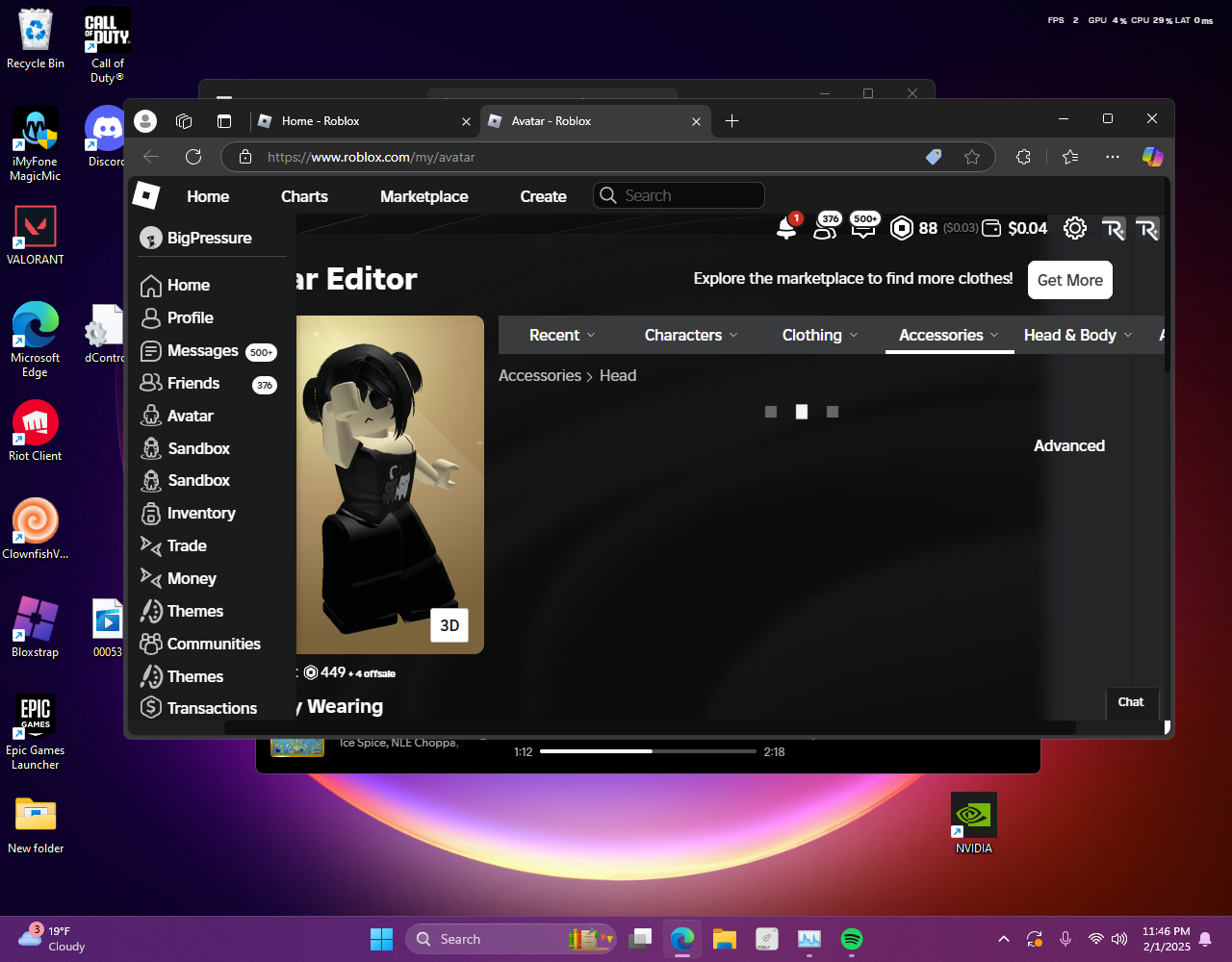This screenshot has height=962, width=1232.
Task: Click the friends icon showing 376
Action: pyautogui.click(x=825, y=228)
